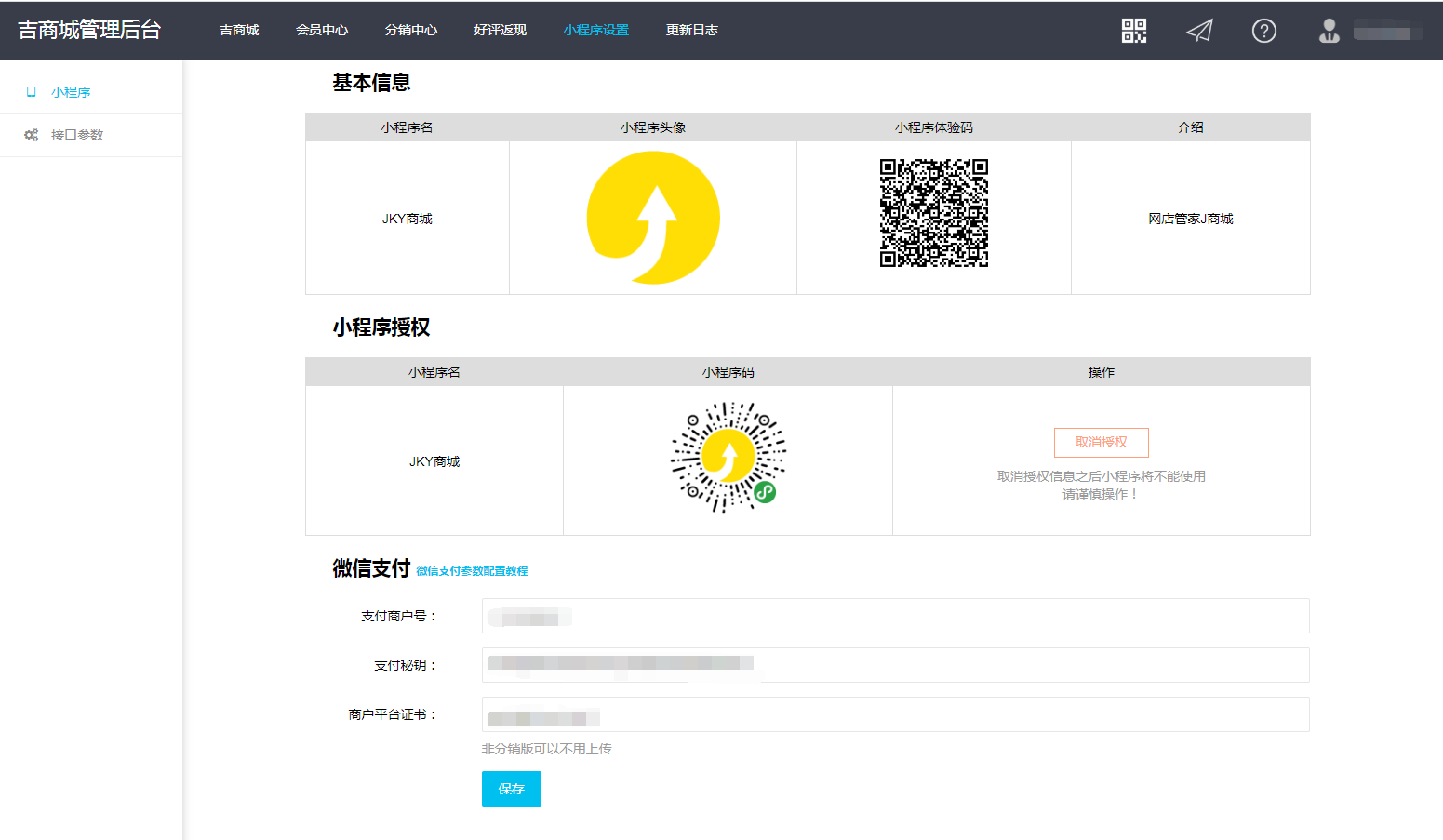Go to 分销中心 menu
The width and height of the screenshot is (1443, 840).
click(x=411, y=31)
